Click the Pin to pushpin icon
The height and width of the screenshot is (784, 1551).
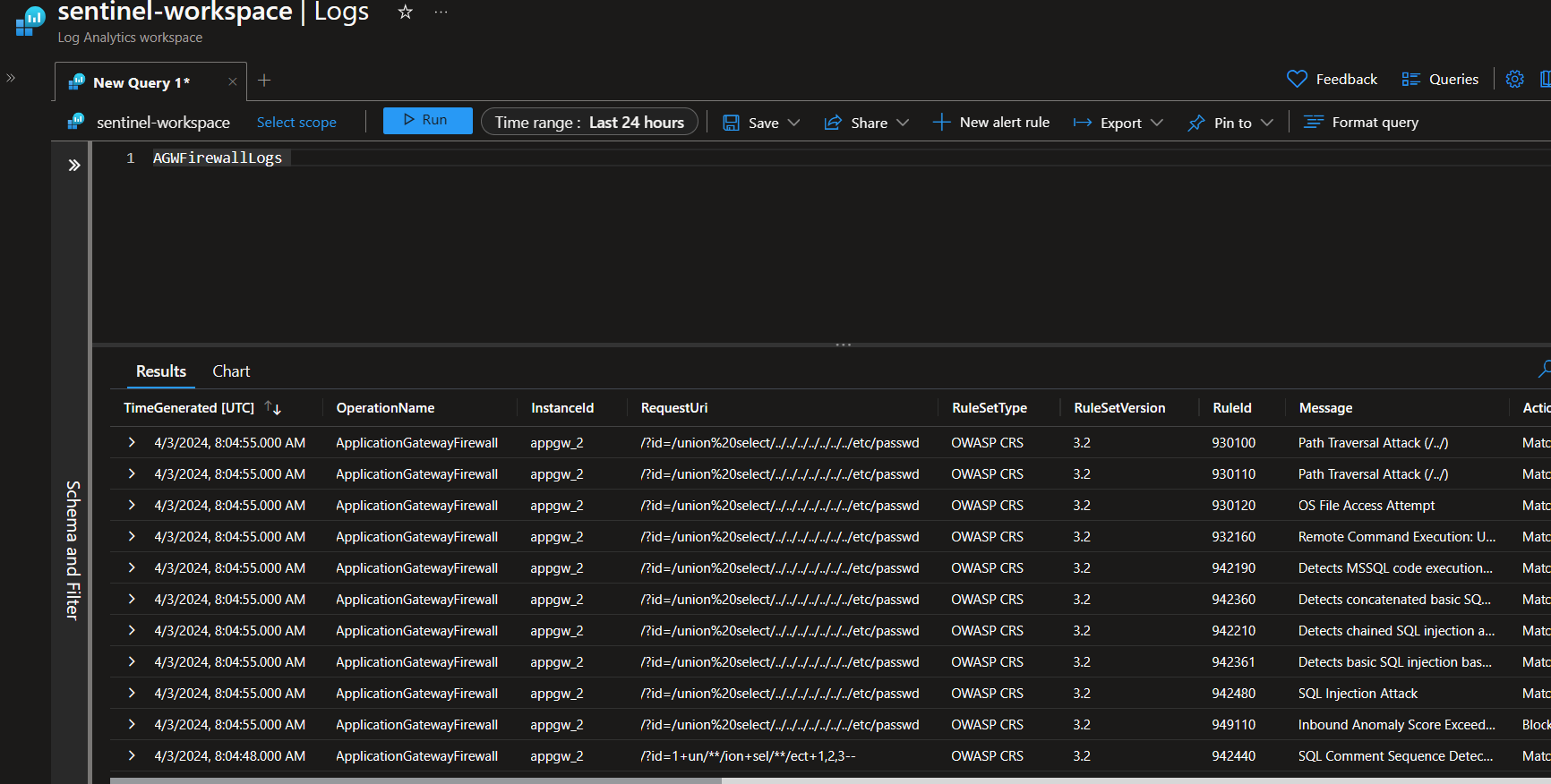tap(1196, 123)
